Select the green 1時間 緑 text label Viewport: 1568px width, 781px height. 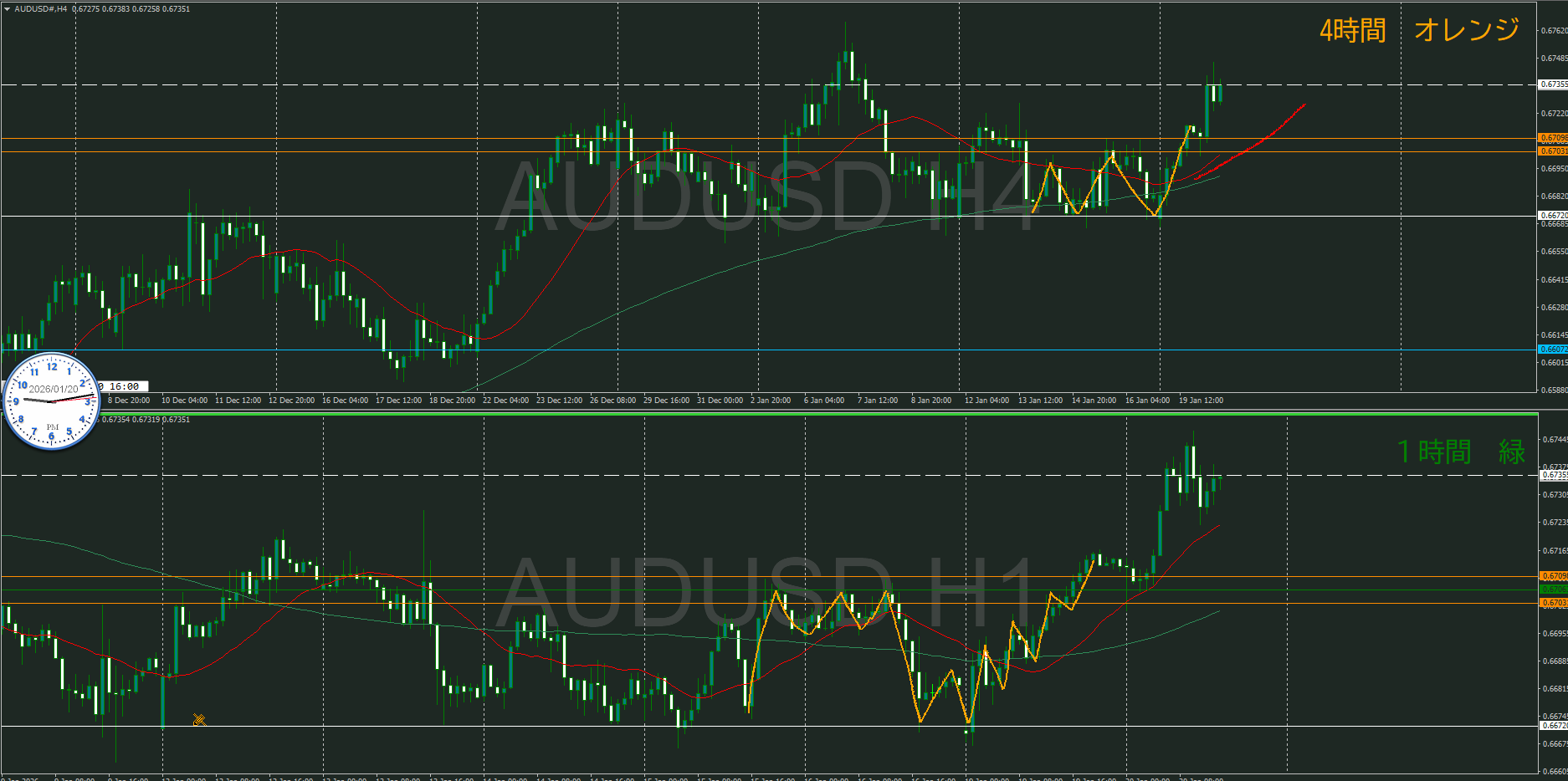pos(1461,452)
